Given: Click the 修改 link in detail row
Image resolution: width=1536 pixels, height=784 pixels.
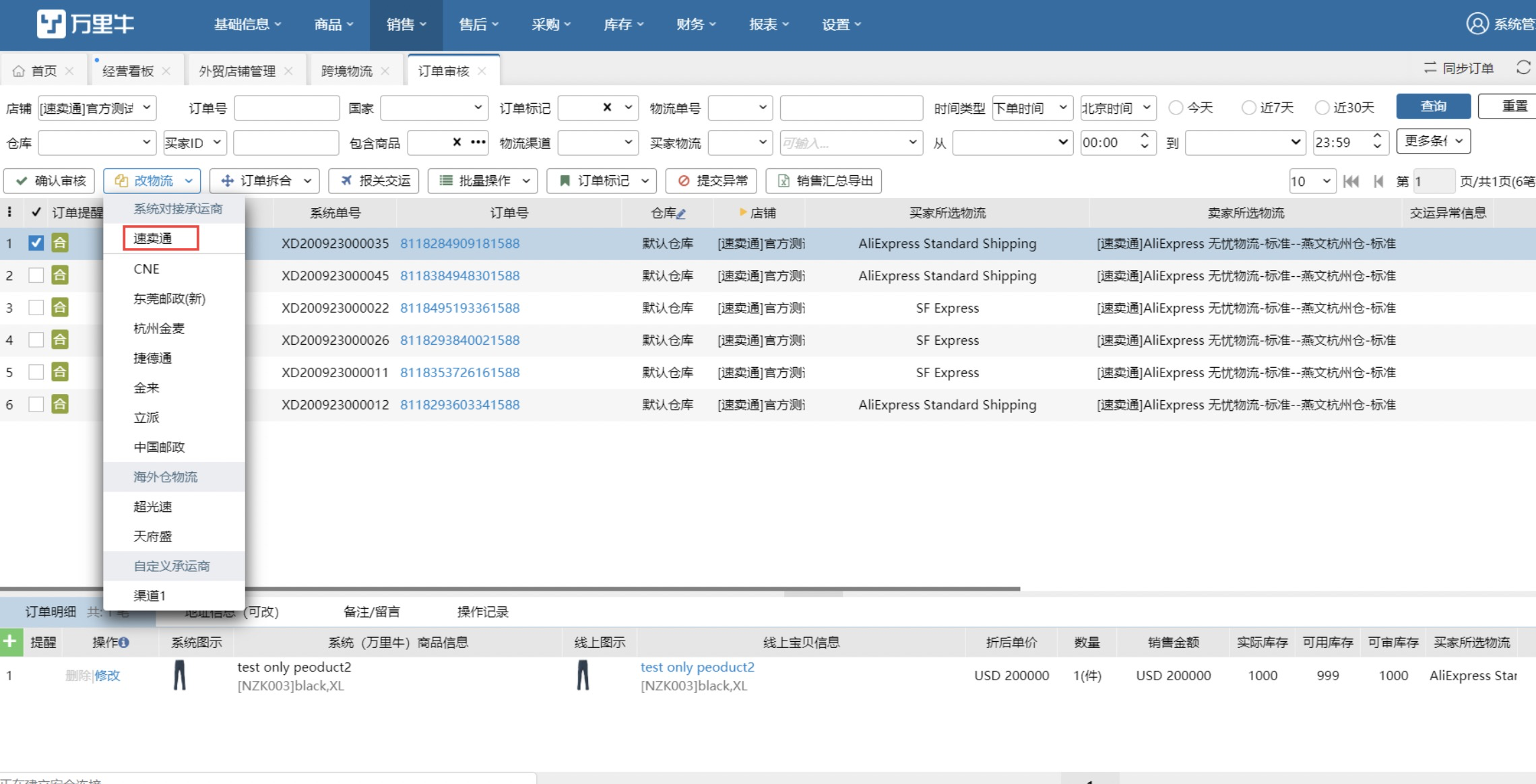Looking at the screenshot, I should tap(107, 676).
